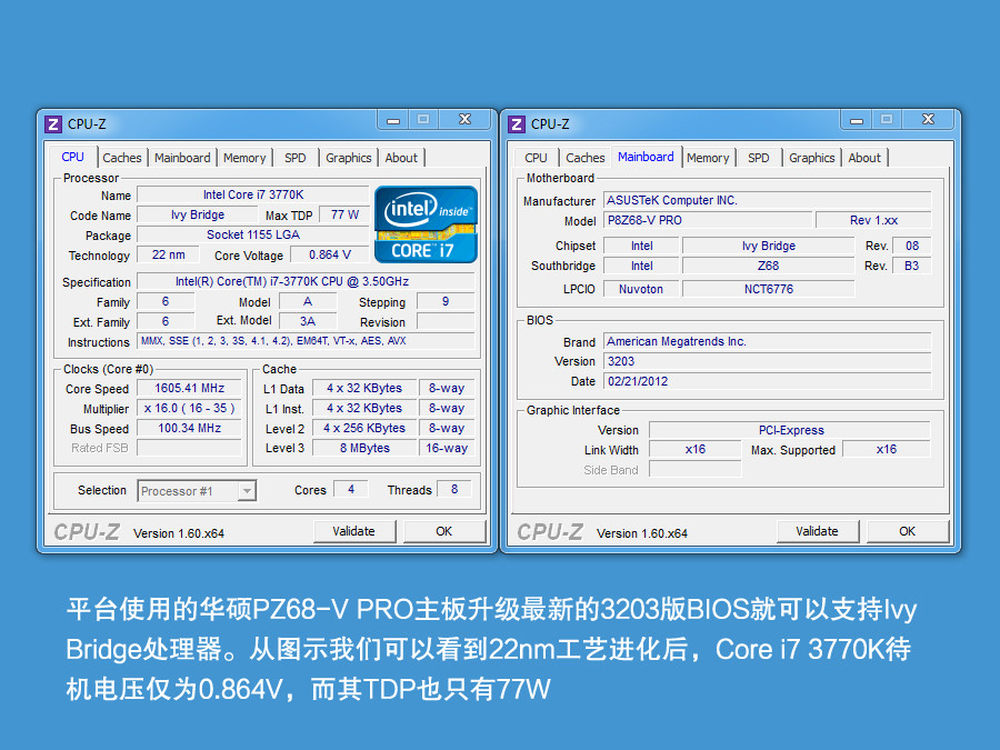This screenshot has height=750, width=1000.
Task: Click LPCIO vendor Nuvoton
Action: click(641, 289)
